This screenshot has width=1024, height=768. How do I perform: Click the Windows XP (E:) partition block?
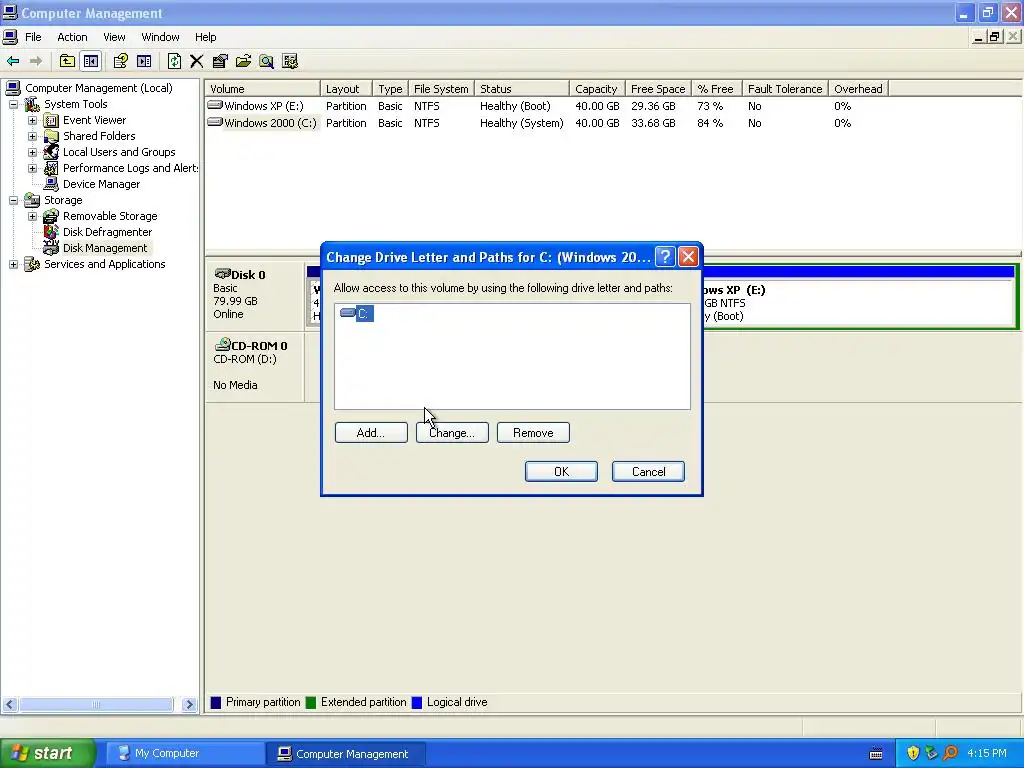click(859, 303)
